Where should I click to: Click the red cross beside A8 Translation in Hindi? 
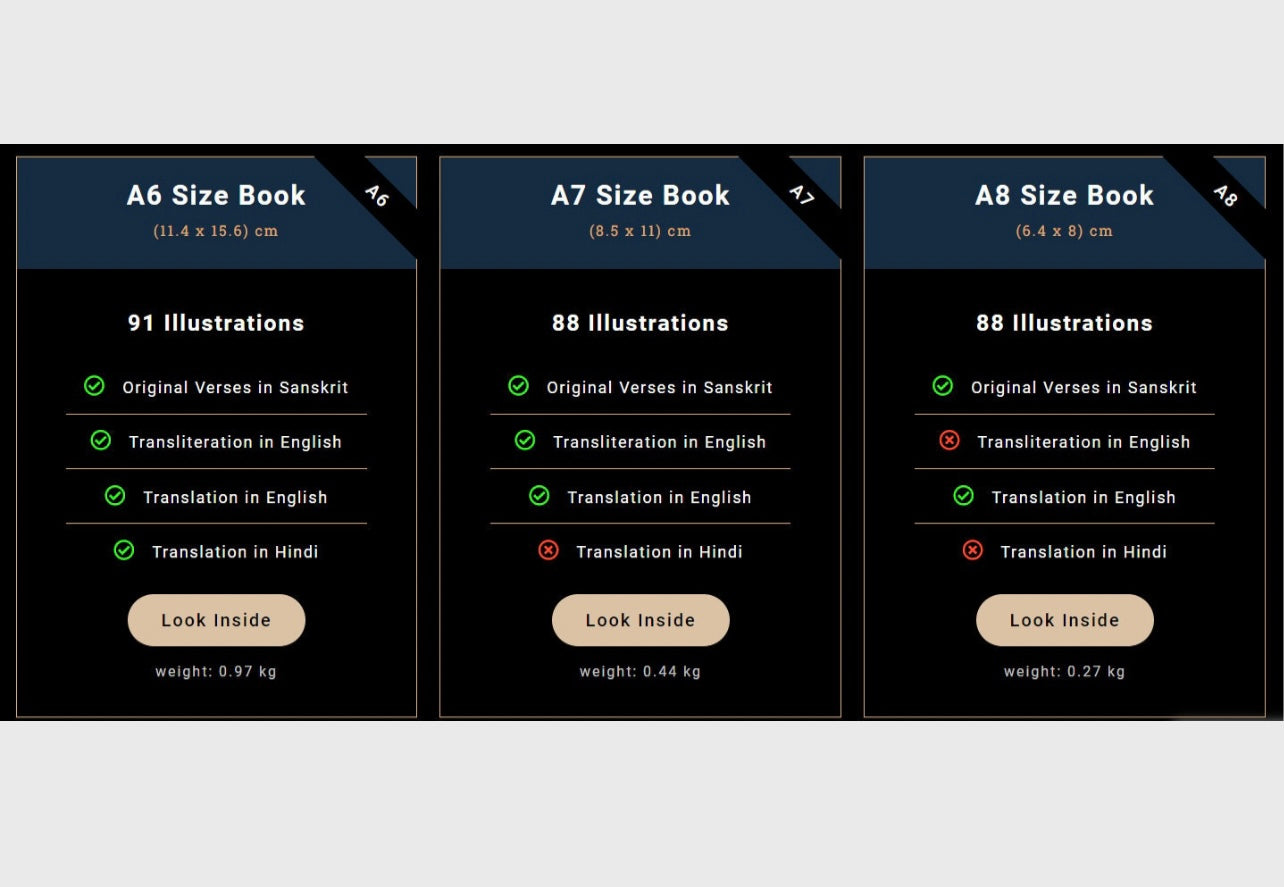pos(972,550)
